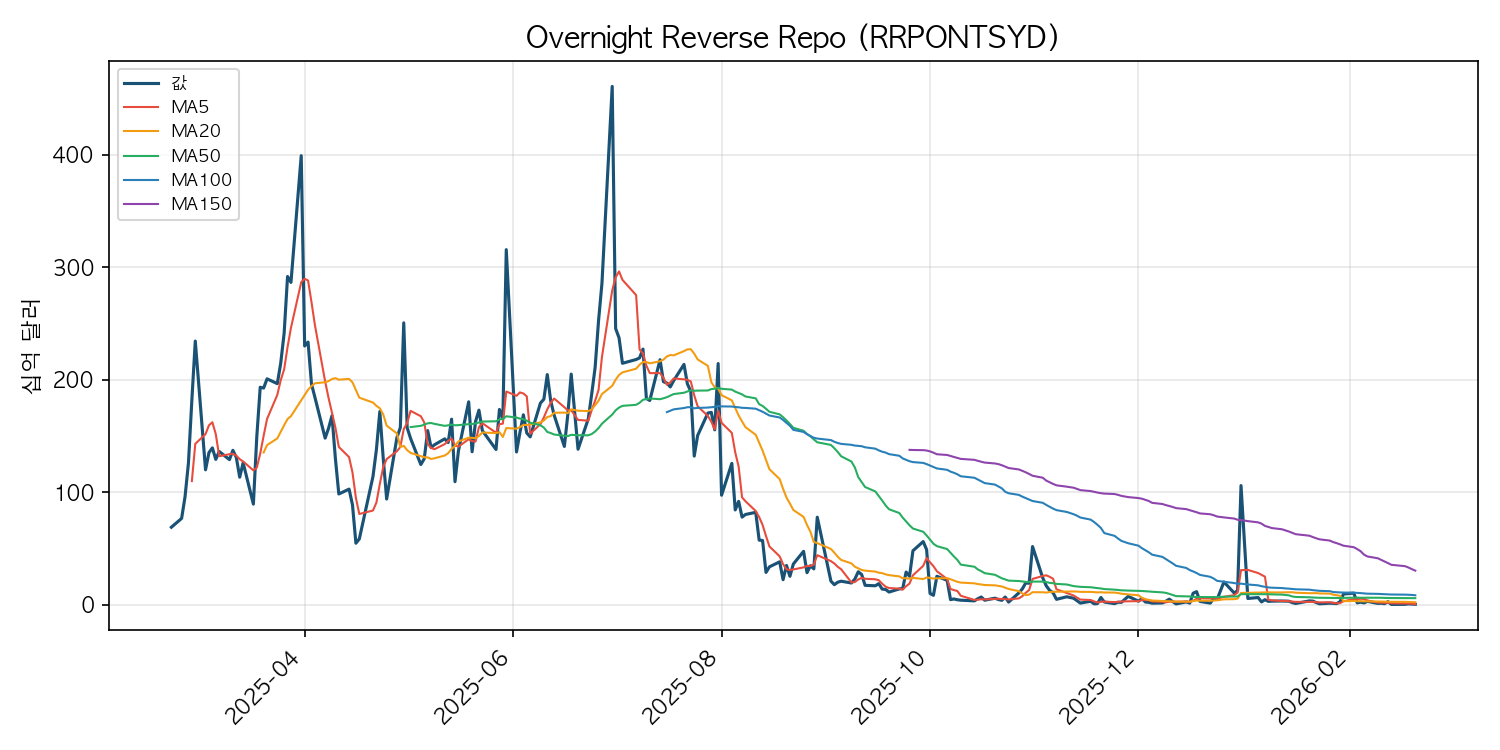This screenshot has height=750, width=1500.
Task: Click the left start of purple MA150 line
Action: click(x=908, y=450)
